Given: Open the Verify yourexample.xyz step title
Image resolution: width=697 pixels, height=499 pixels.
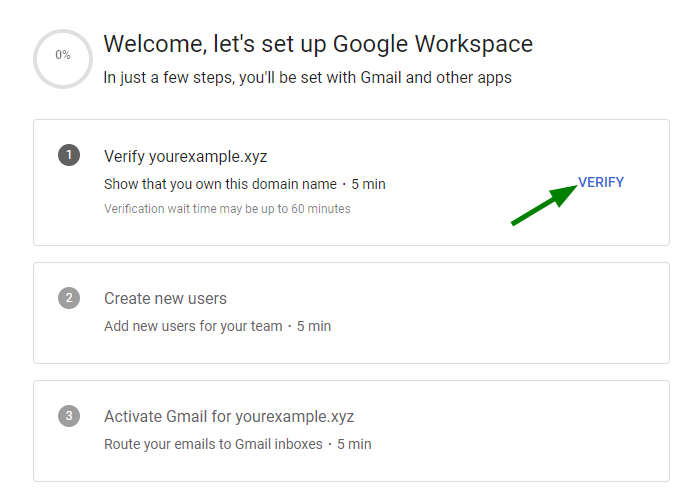Looking at the screenshot, I should (185, 156).
